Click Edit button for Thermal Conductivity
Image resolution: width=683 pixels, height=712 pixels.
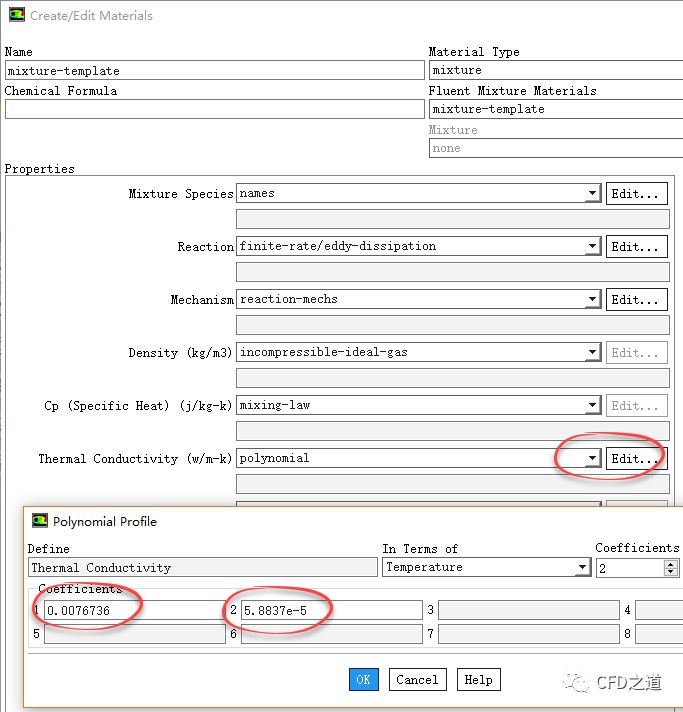coord(636,459)
